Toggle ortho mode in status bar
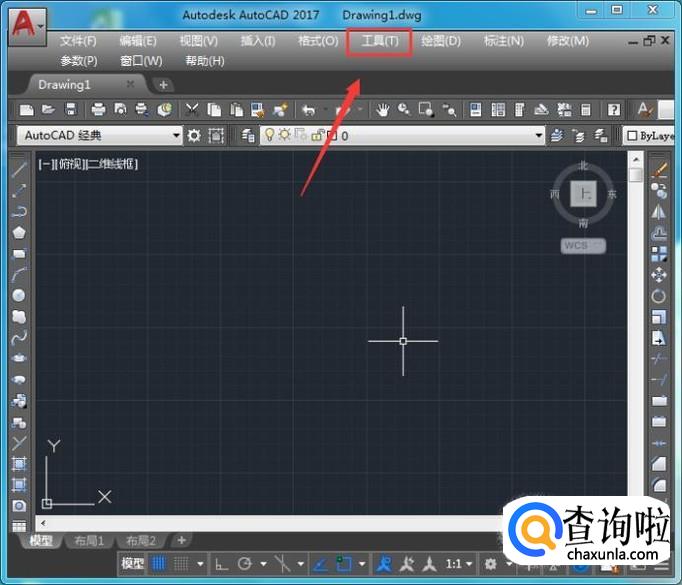 tap(222, 565)
